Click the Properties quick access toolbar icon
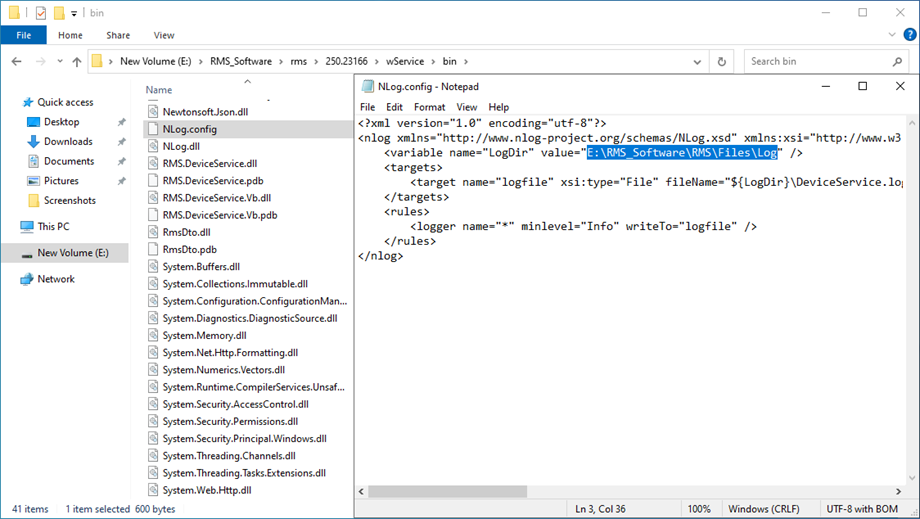Screen dimensions: 920x519 point(40,12)
